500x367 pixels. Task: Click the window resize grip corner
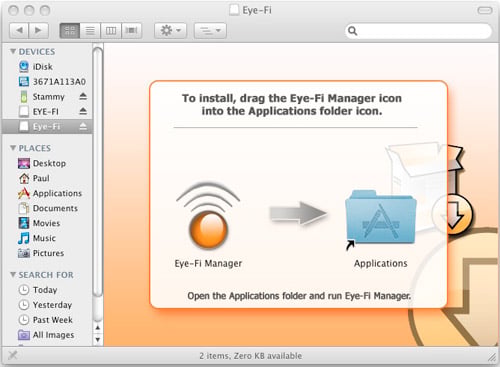click(492, 357)
